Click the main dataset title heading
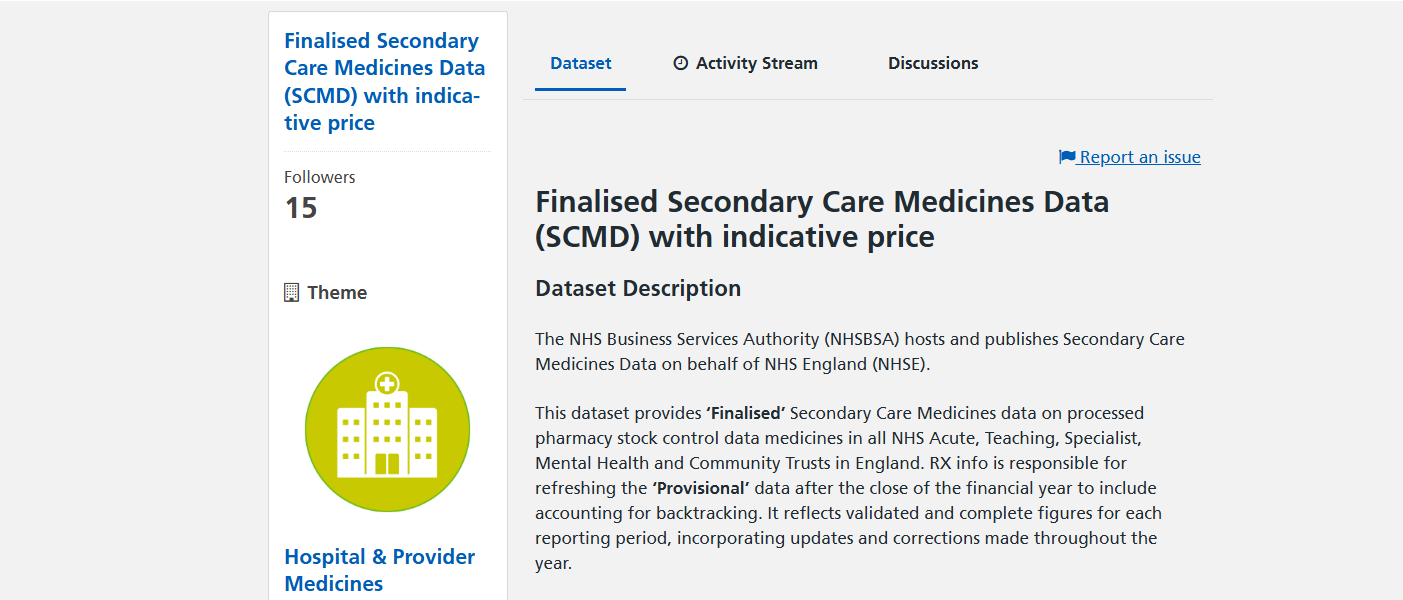The image size is (1403, 600). [822, 219]
